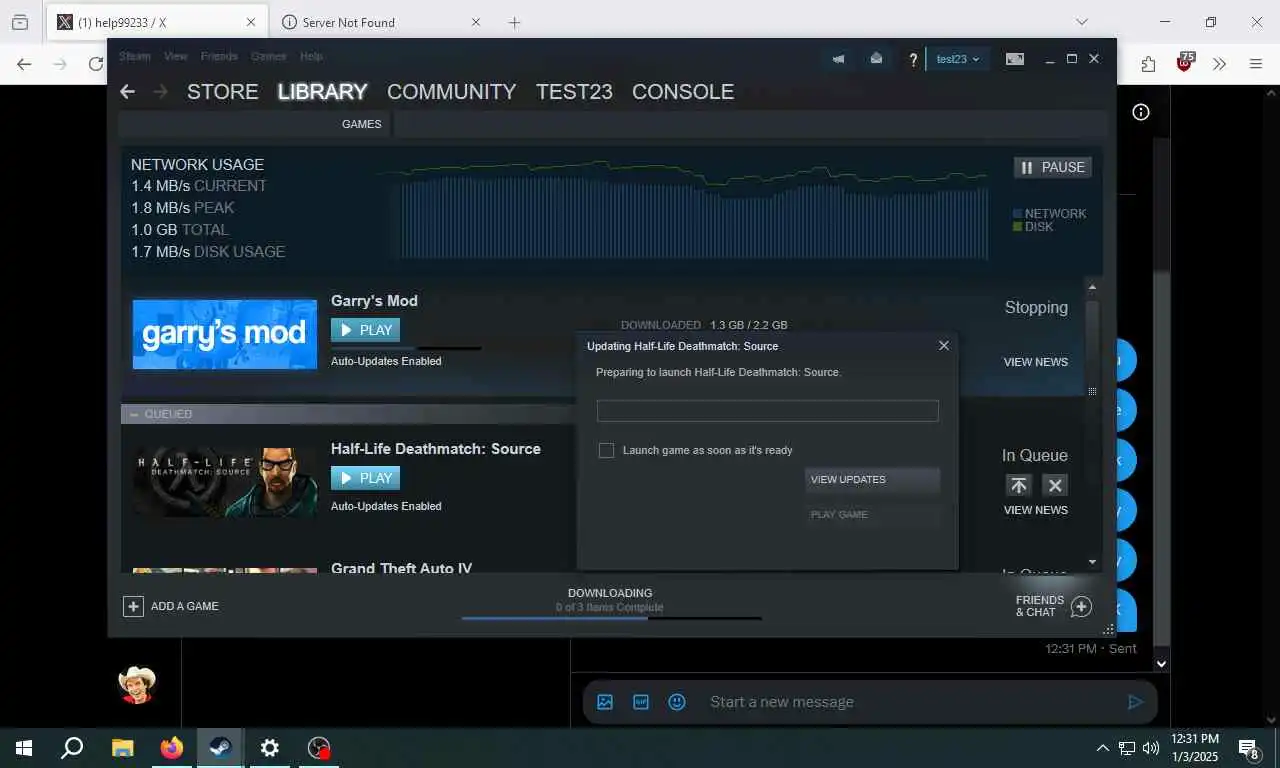
Task: Click the Firefox back arrow
Action: [24, 64]
